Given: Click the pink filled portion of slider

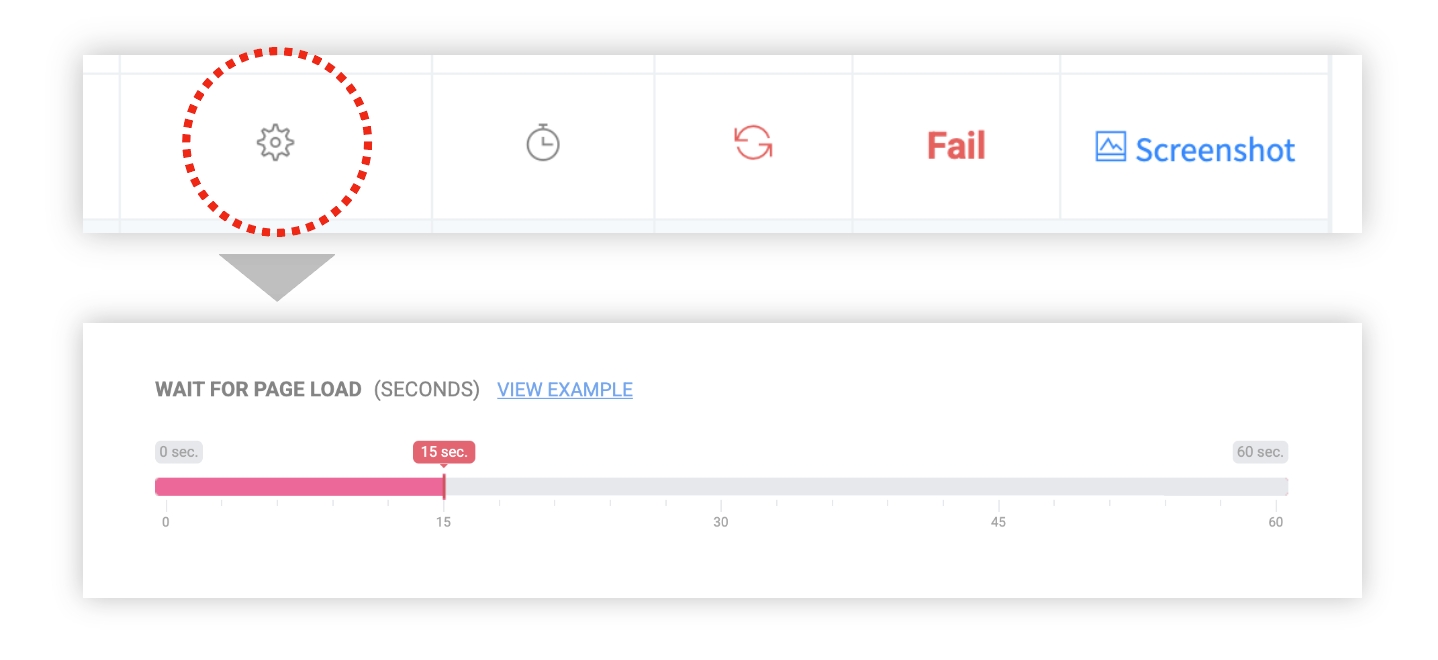Looking at the screenshot, I should (x=300, y=487).
